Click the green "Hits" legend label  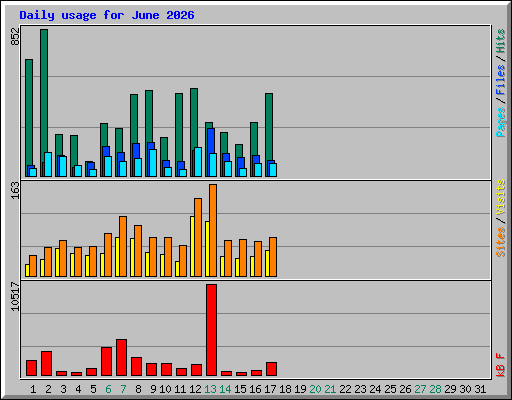(500, 41)
